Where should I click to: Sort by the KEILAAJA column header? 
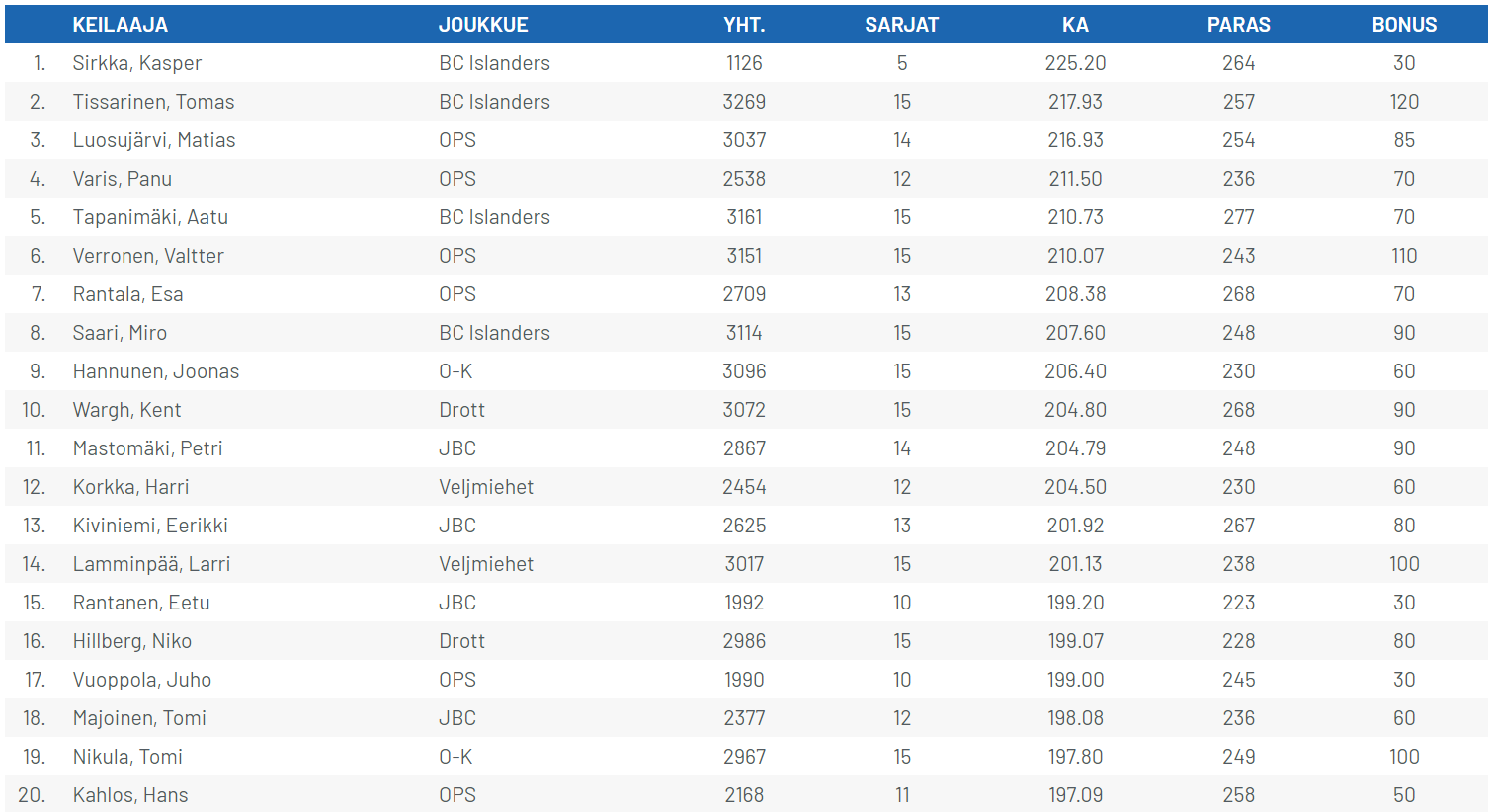coord(120,25)
